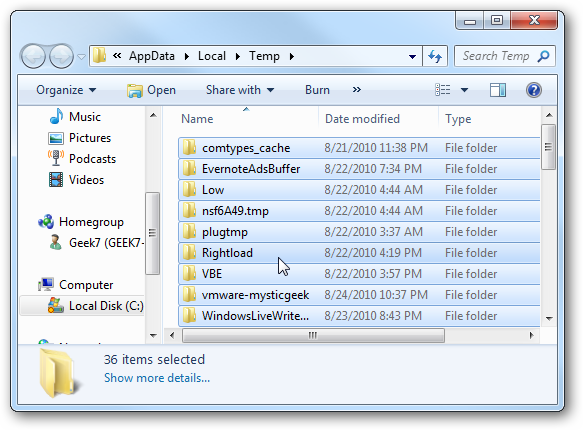This screenshot has width=583, height=430.
Task: Show more toolbar commands chevron
Action: pos(357,90)
